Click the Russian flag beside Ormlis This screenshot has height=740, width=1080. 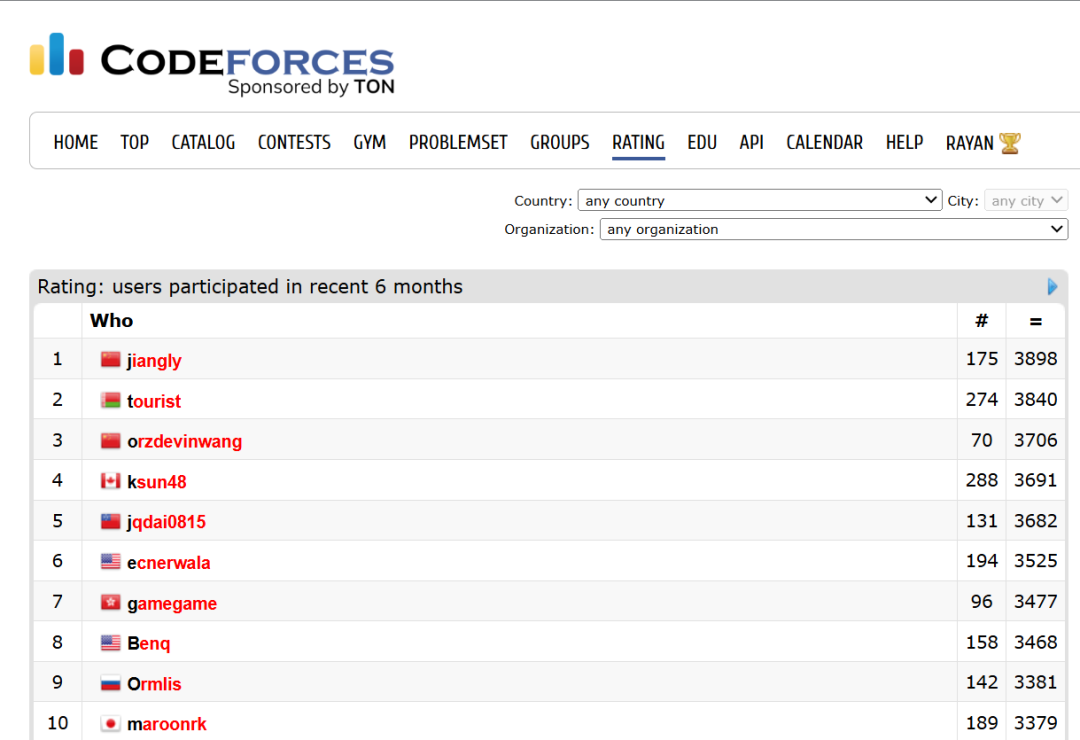click(110, 682)
